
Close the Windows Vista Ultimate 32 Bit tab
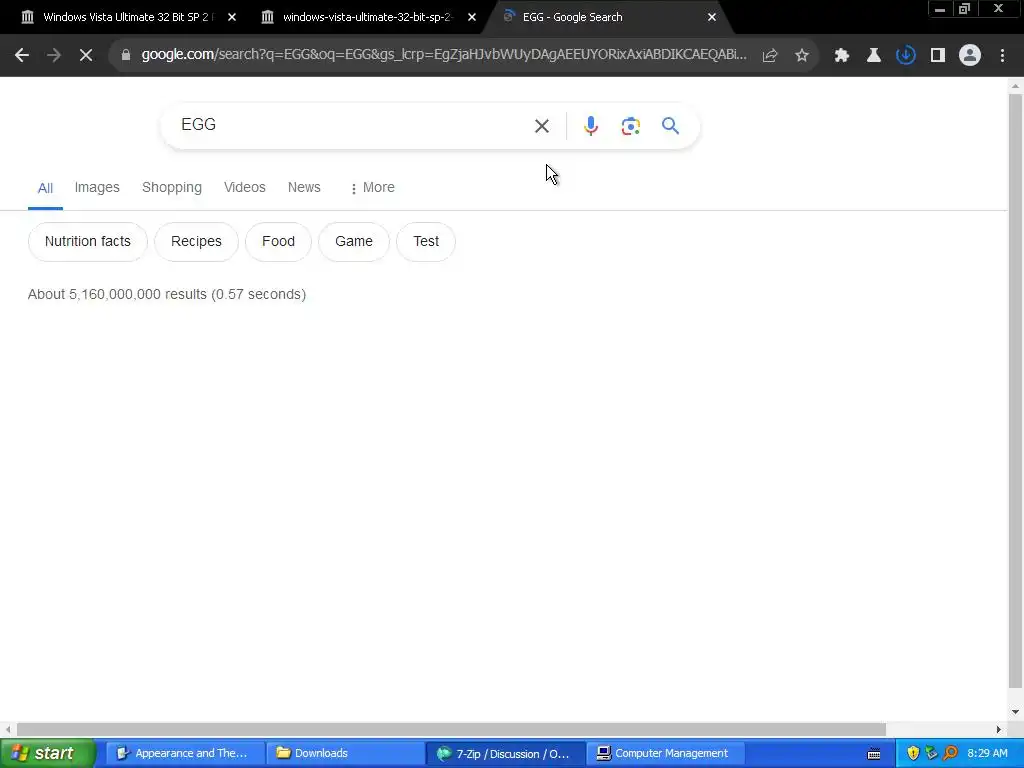pyautogui.click(x=232, y=17)
